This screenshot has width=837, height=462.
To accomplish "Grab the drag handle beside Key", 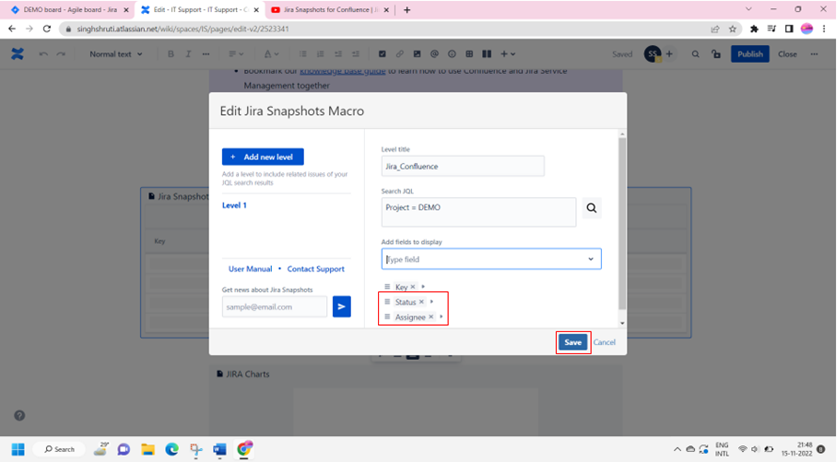I will coord(388,287).
